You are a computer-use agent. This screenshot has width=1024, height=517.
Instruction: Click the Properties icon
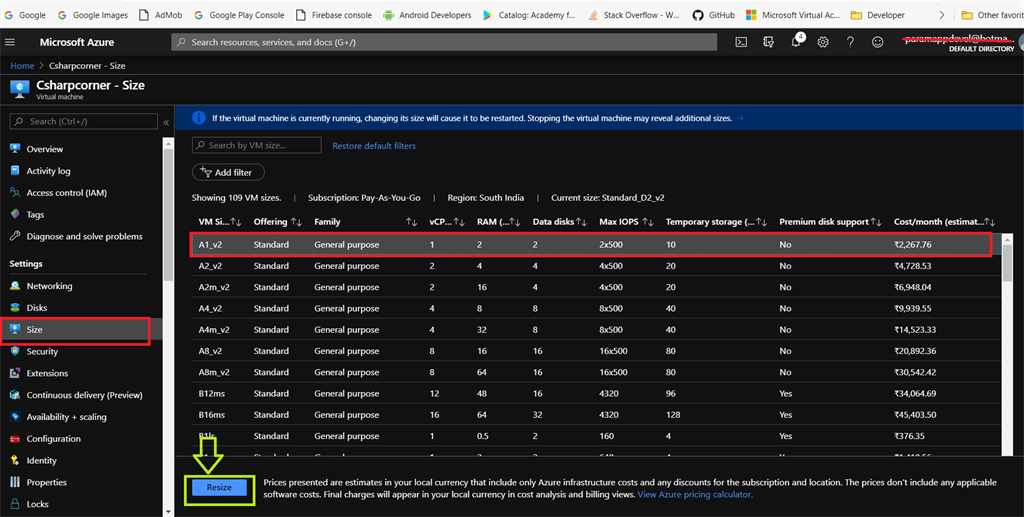coord(15,482)
